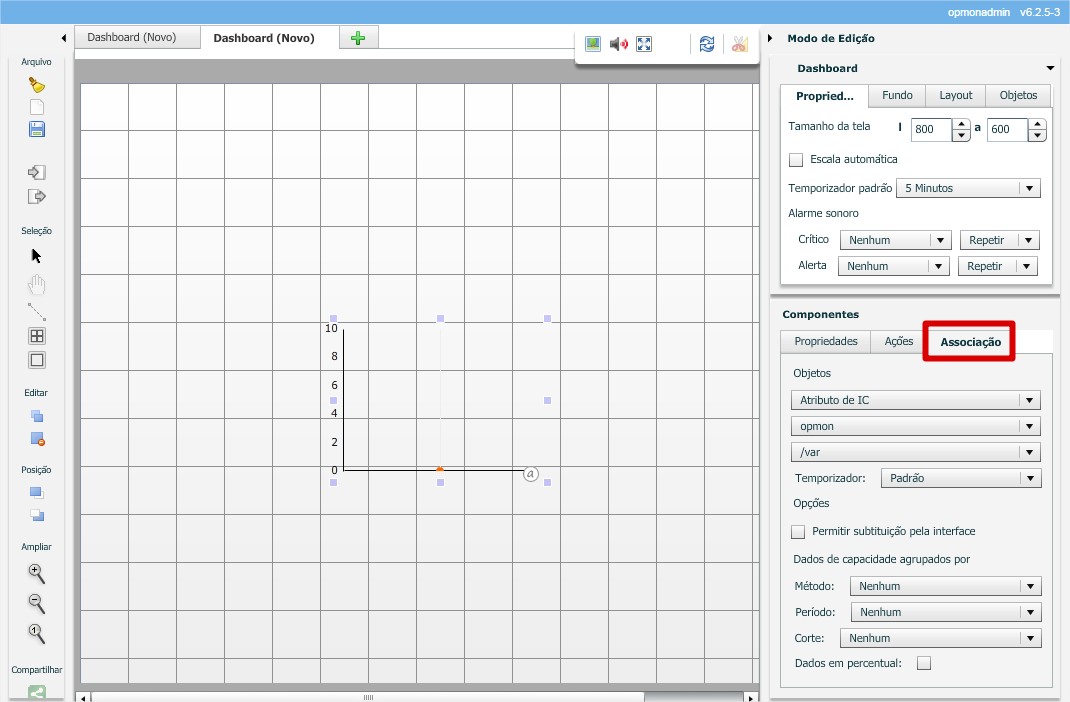Expand the Método dropdown
Viewport: 1070px width, 702px height.
[x=945, y=586]
